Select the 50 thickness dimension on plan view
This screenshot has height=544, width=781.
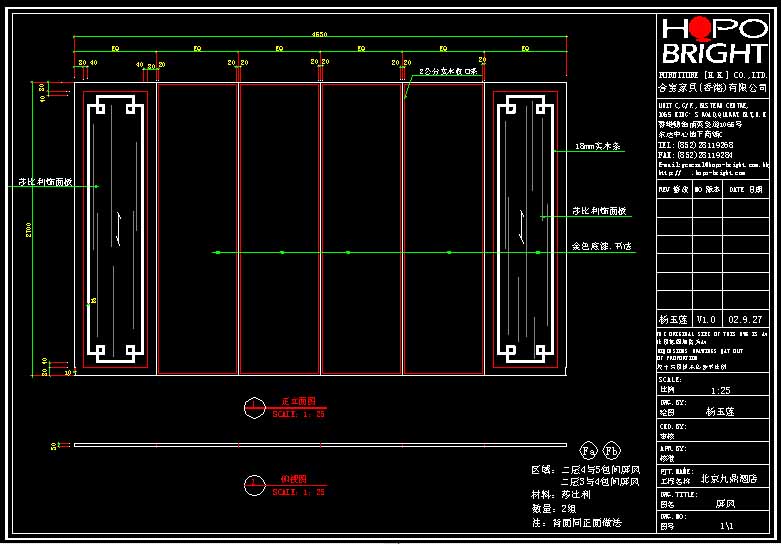pos(53,445)
